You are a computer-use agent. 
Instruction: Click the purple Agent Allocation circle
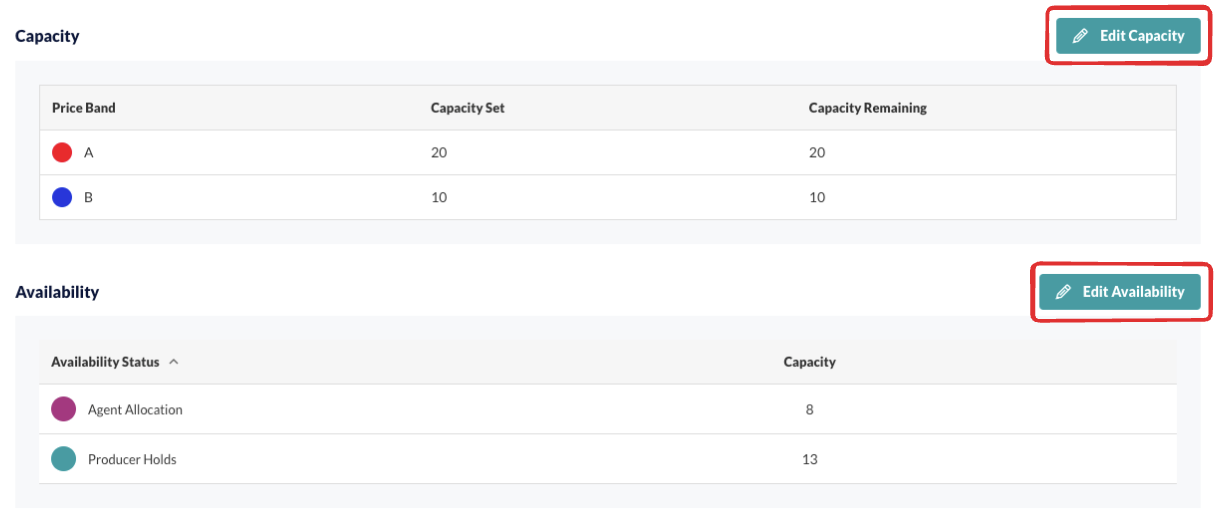click(63, 409)
